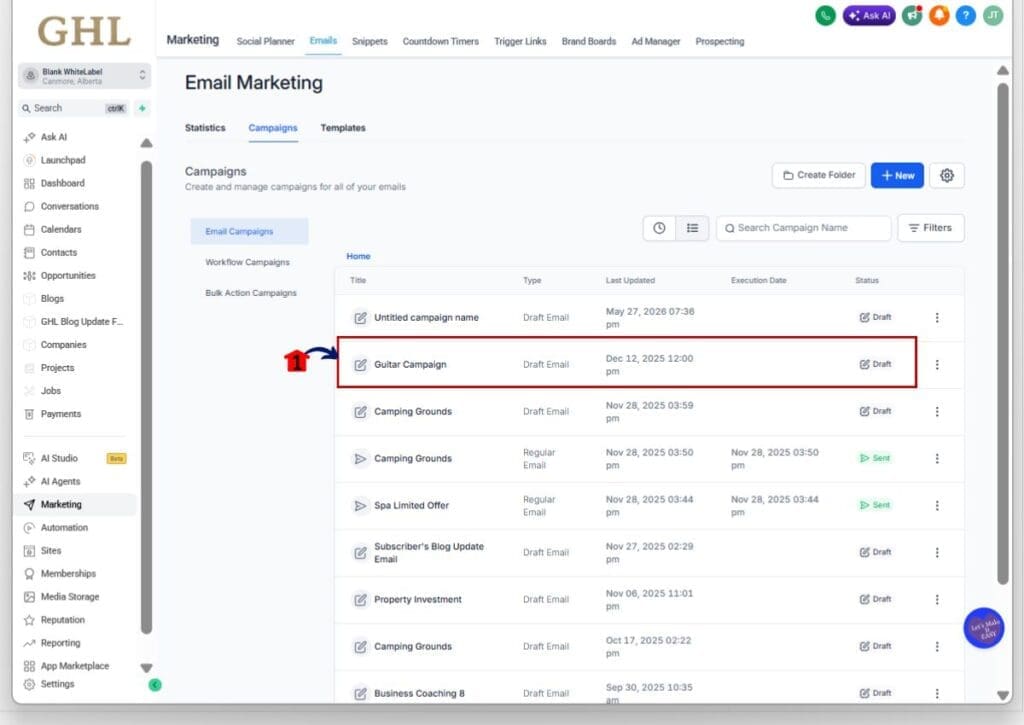Open Ask AI in the sidebar
1024x725 pixels.
pyautogui.click(x=54, y=137)
